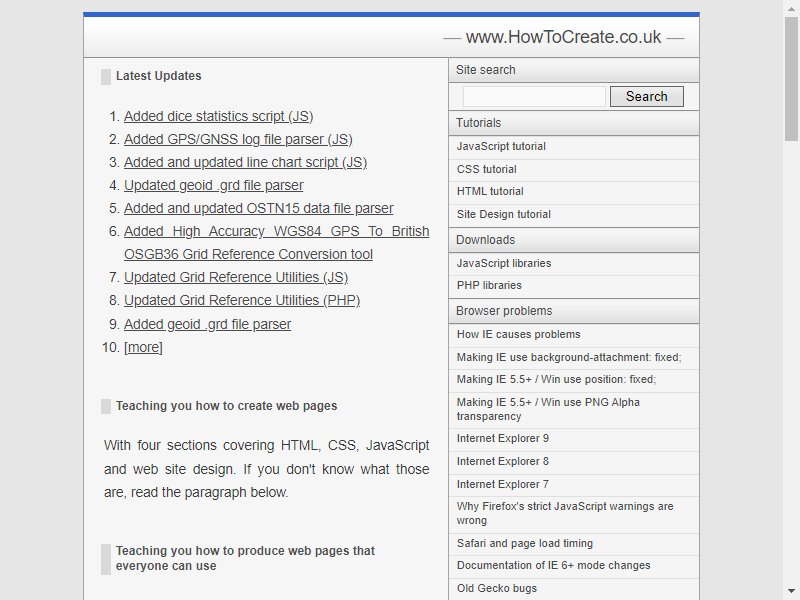800x600 pixels.
Task: Open 'Updated Grid Reference Utilities (PHP)'
Action: point(242,300)
